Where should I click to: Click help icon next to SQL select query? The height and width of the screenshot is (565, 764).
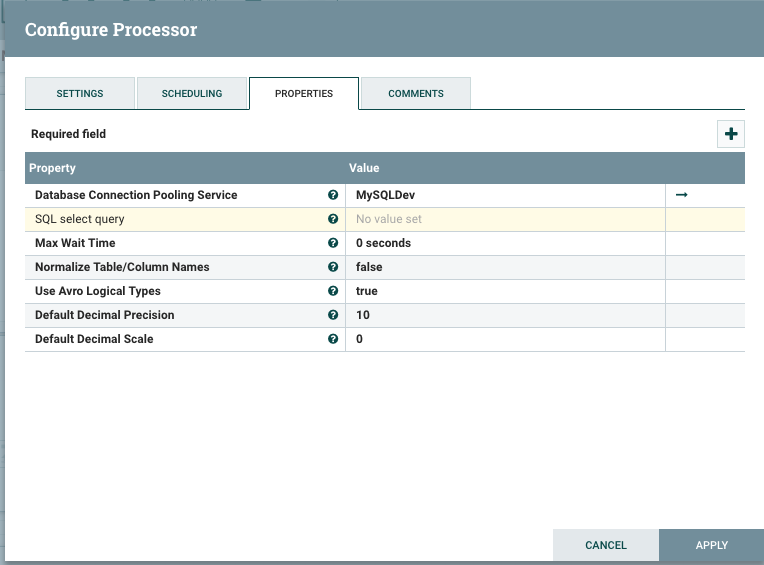pos(333,219)
